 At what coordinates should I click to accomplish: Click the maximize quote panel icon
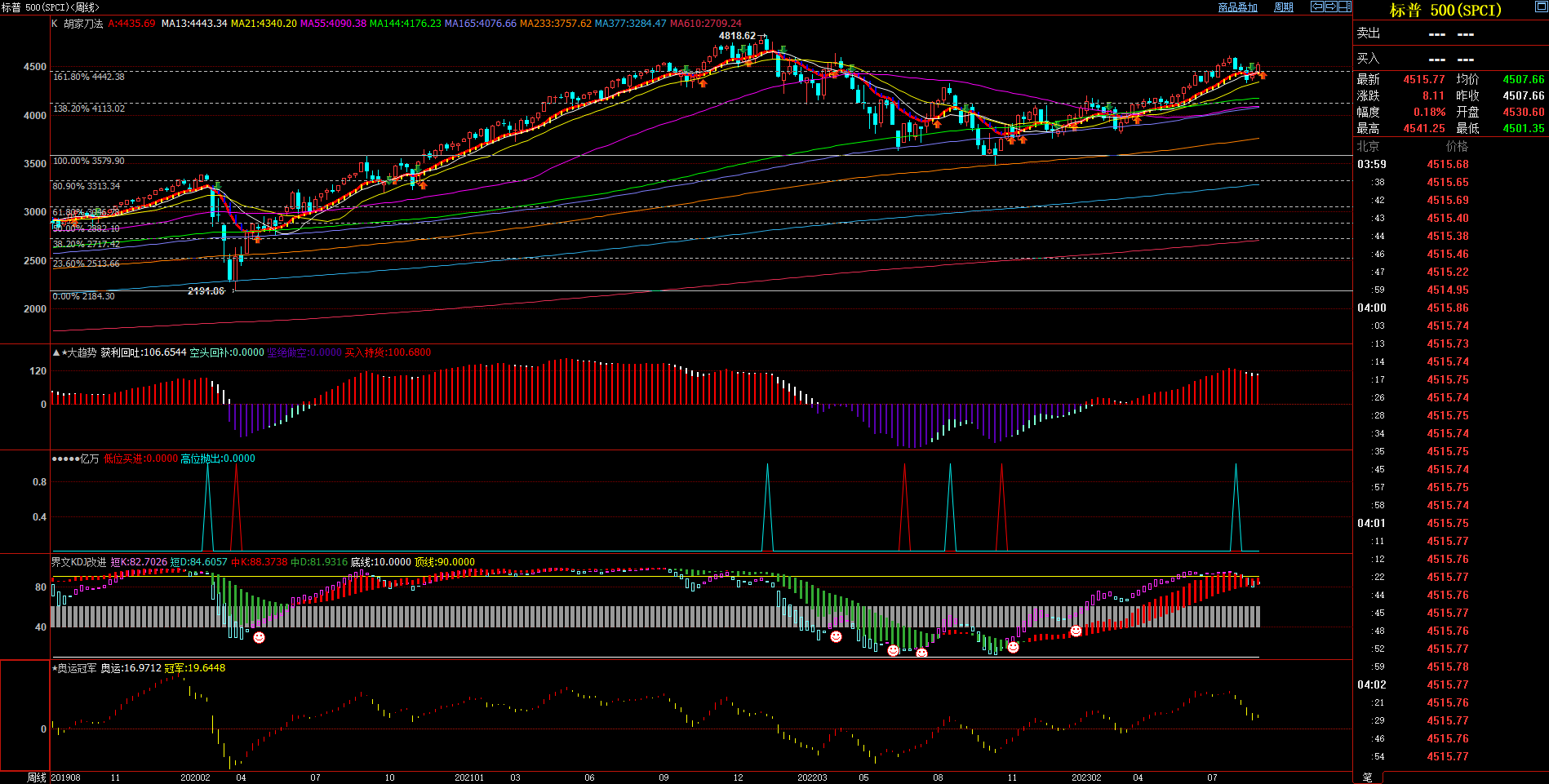(1541, 7)
